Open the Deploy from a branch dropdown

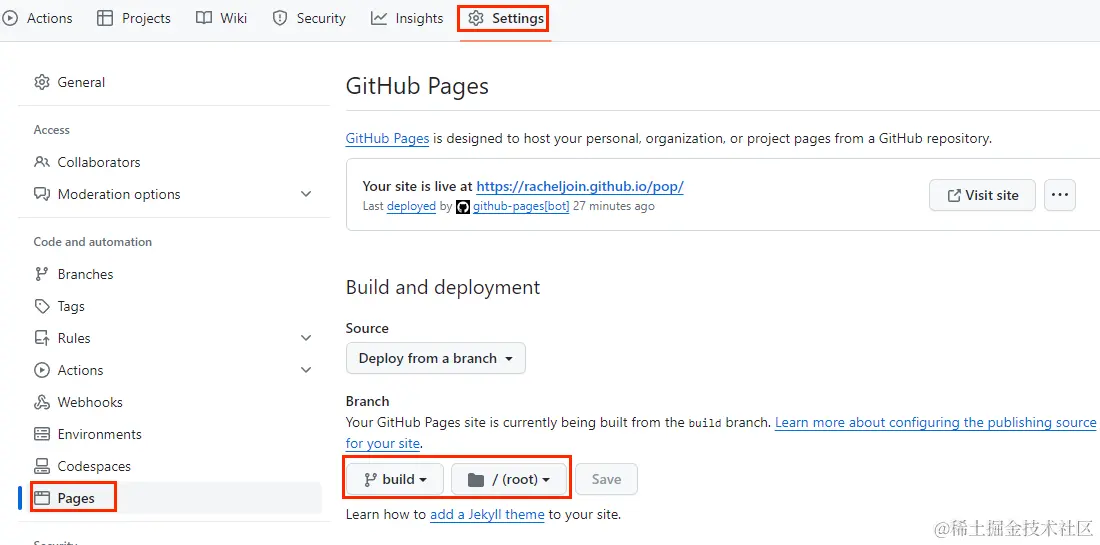pyautogui.click(x=435, y=358)
